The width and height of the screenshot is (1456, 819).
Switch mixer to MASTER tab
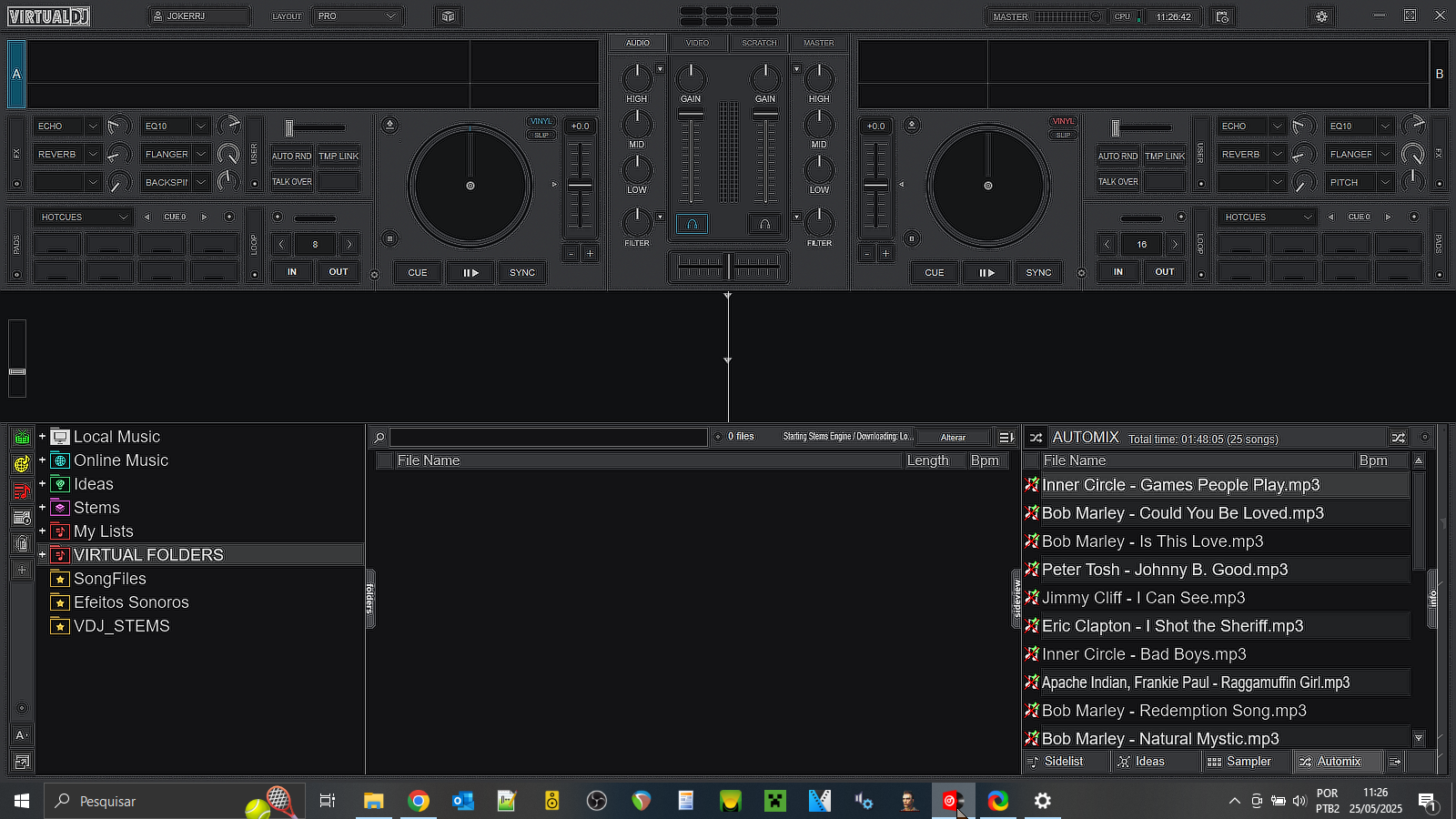[818, 43]
